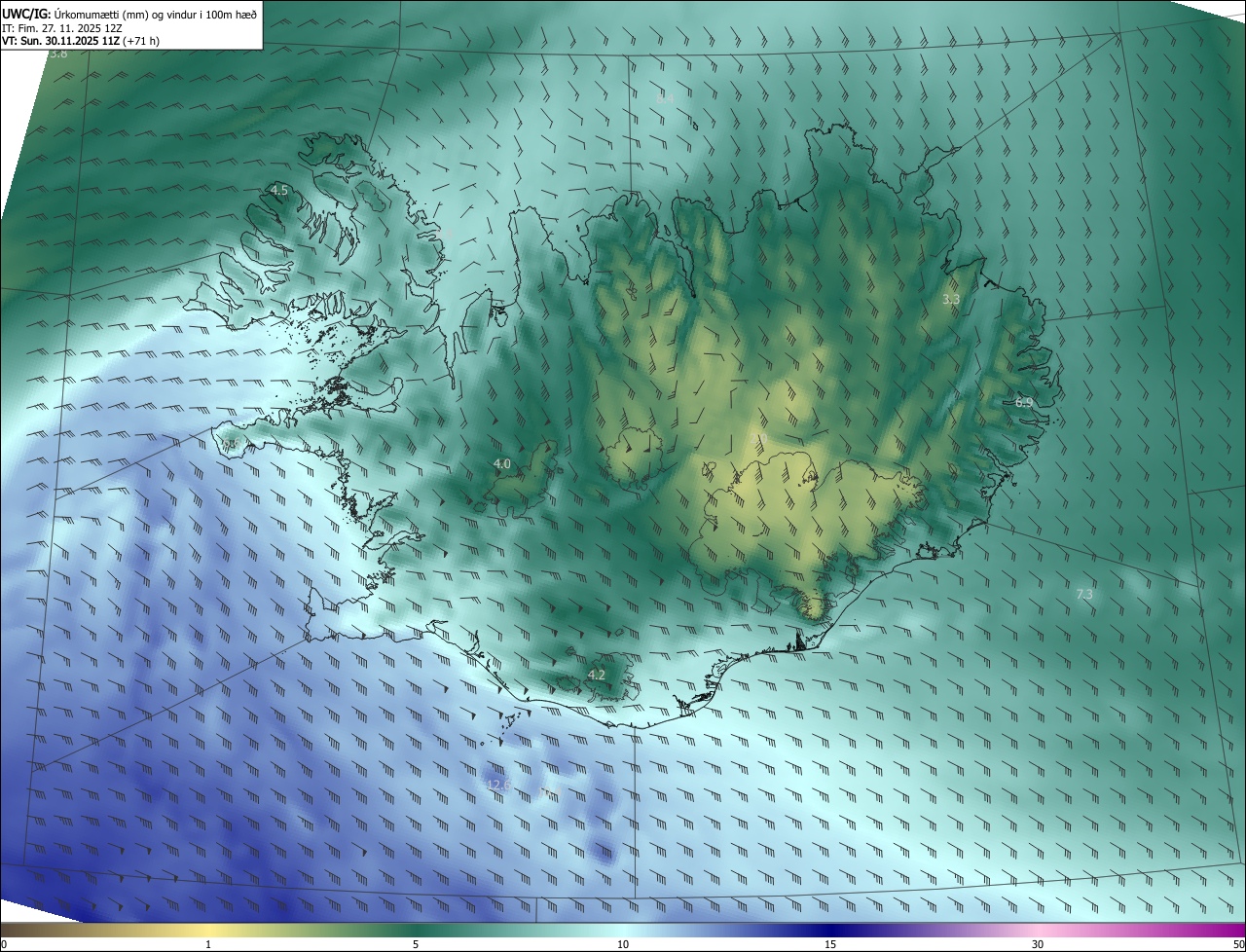This screenshot has height=952, width=1246.
Task: Click the faint '8.4' value label
Action: [x=665, y=99]
